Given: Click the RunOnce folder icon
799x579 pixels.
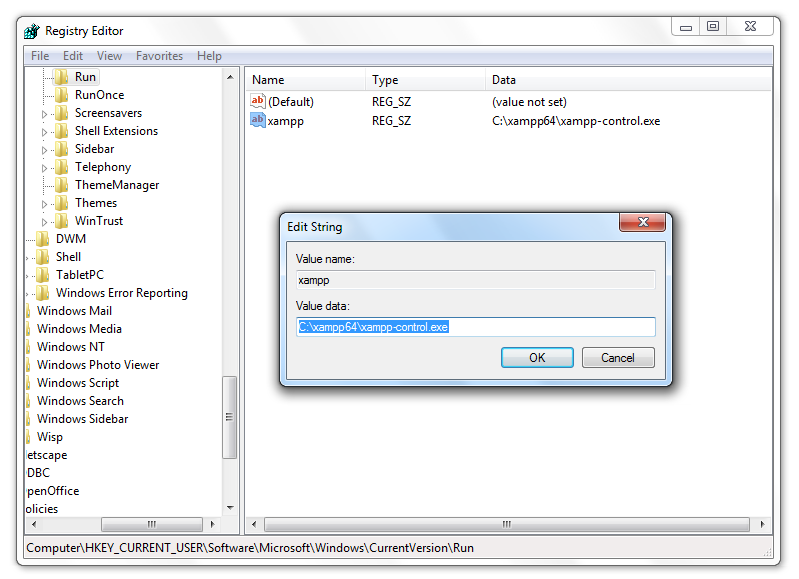Looking at the screenshot, I should tap(61, 95).
